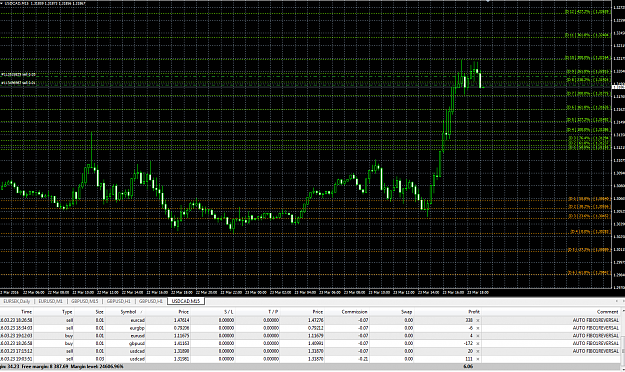
Task: Select the gbpusd symbol cell
Action: tap(138, 343)
